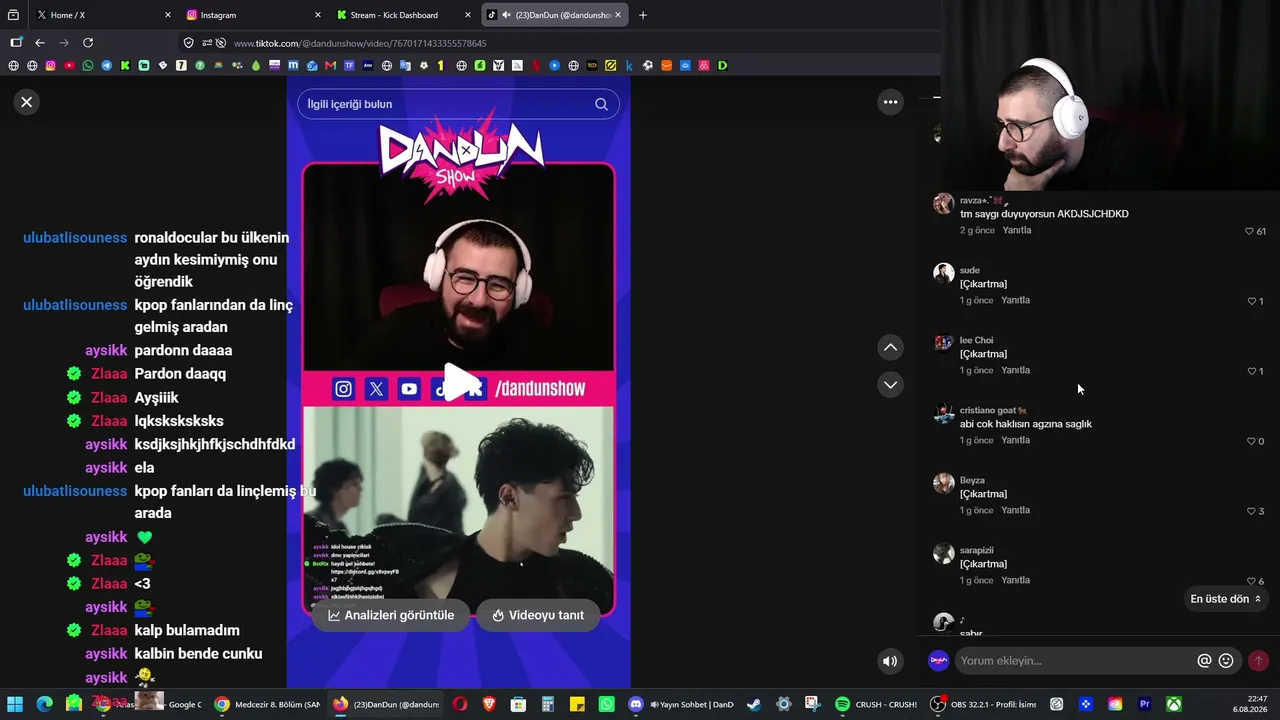
Task: Open OBS 32.2.1 from the taskbar
Action: (984, 704)
